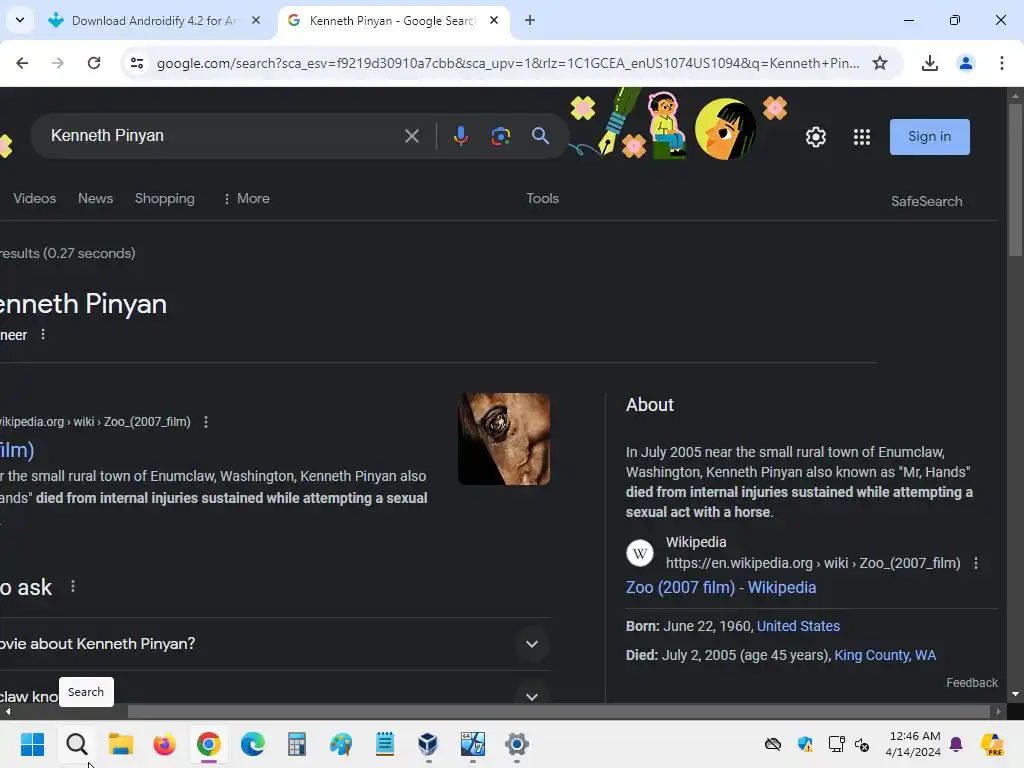
Task: Click the Google Doodle illustration
Action: [679, 124]
